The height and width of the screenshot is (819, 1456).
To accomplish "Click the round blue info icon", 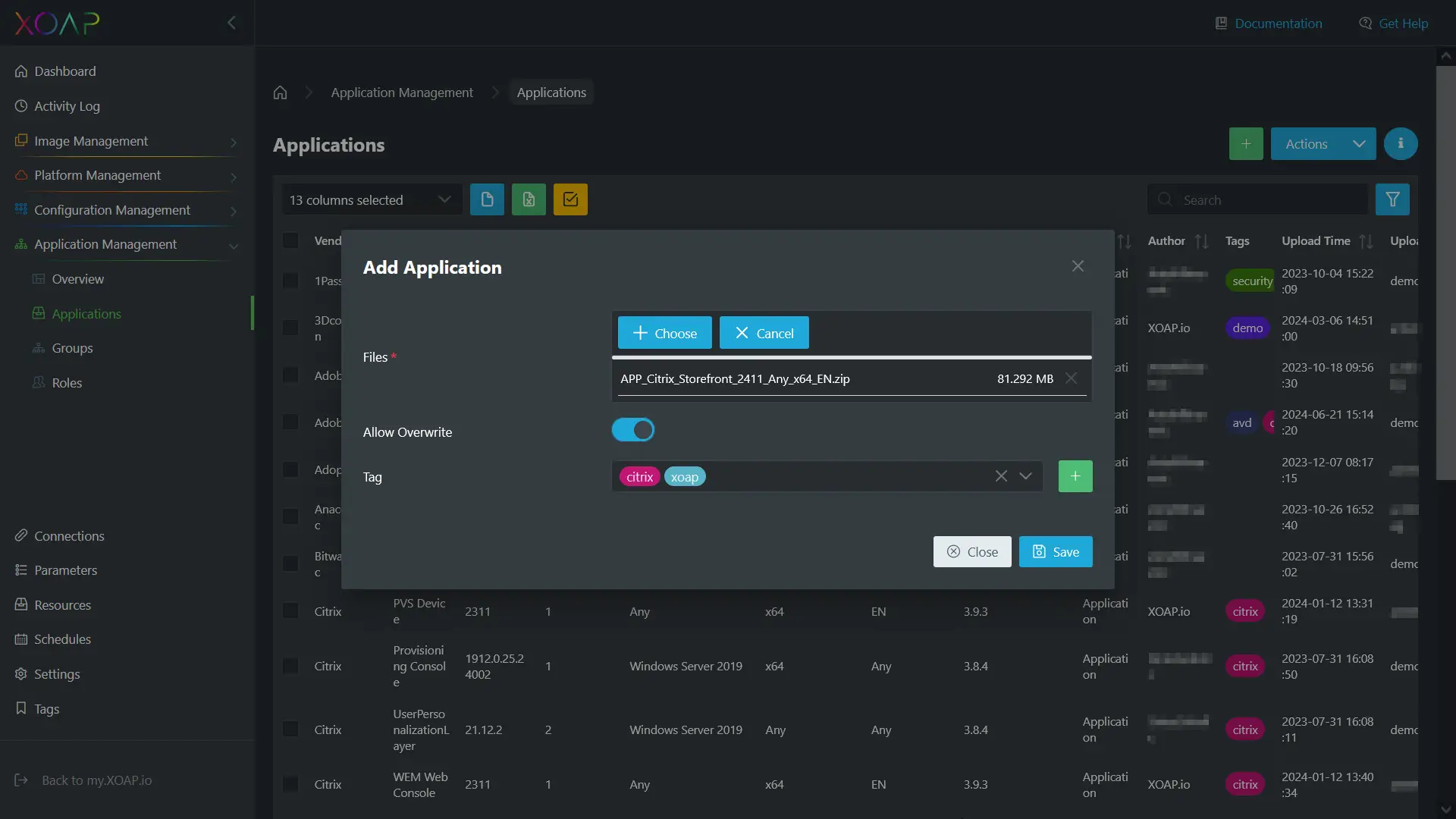I will tap(1400, 143).
